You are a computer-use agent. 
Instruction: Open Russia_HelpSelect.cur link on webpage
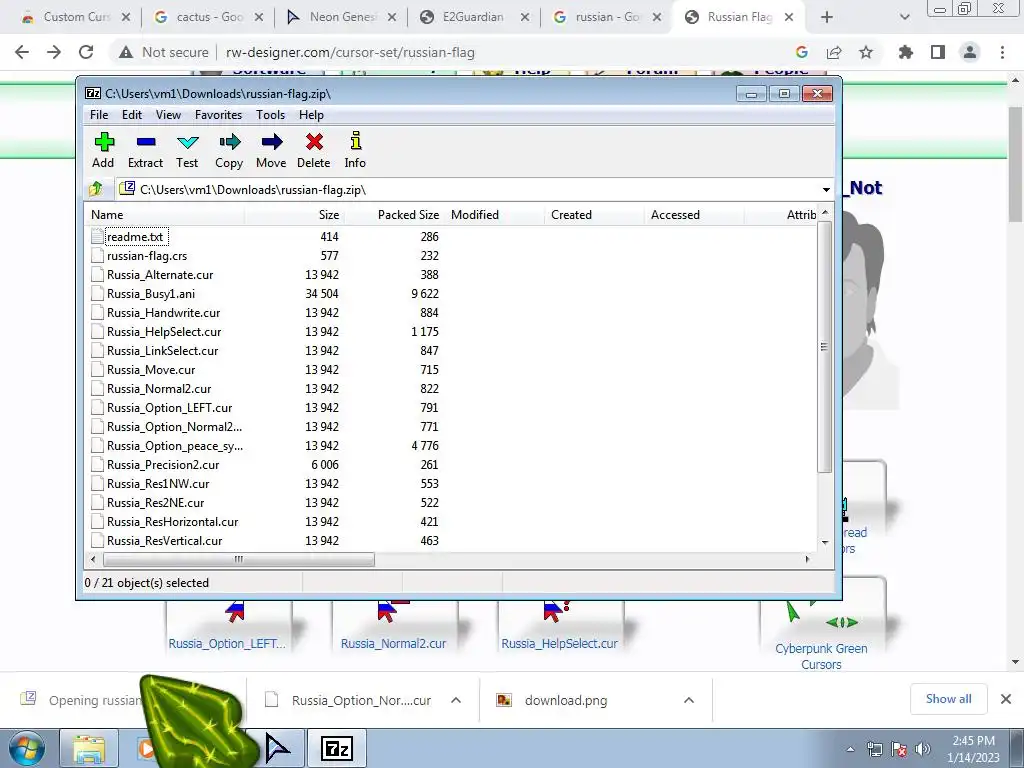click(559, 644)
